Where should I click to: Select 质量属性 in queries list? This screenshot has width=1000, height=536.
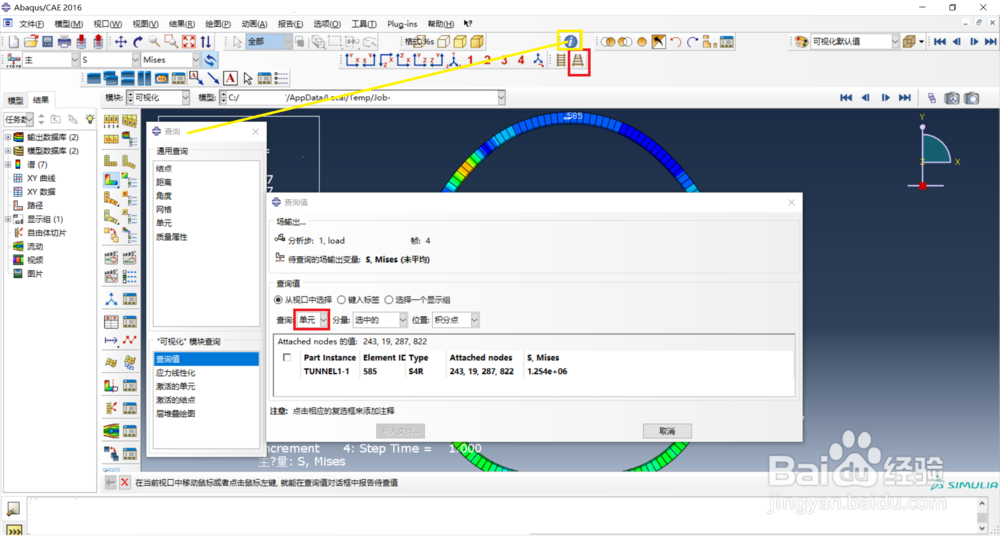tap(171, 237)
